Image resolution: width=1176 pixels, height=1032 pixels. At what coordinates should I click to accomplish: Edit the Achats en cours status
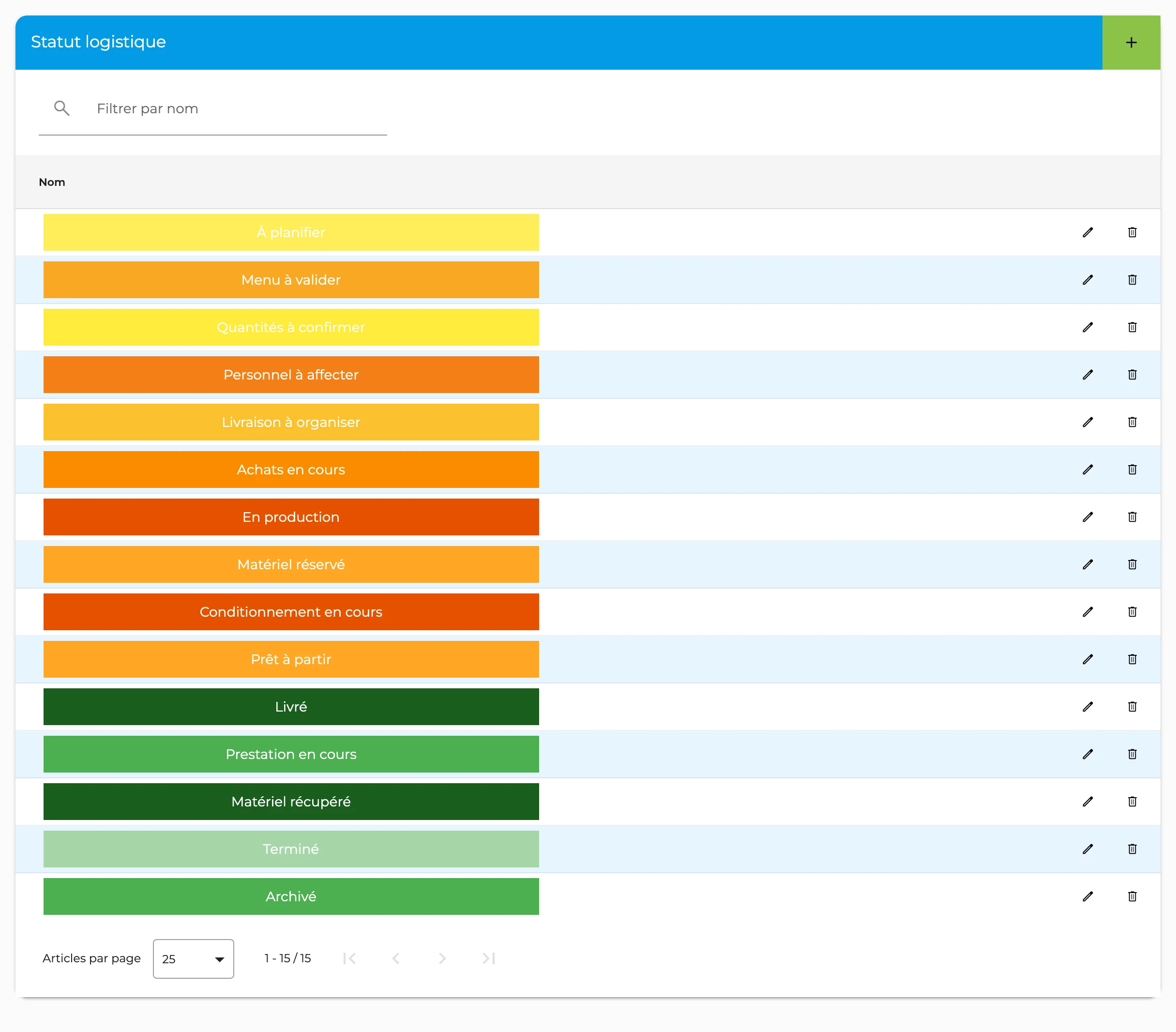(x=1087, y=470)
